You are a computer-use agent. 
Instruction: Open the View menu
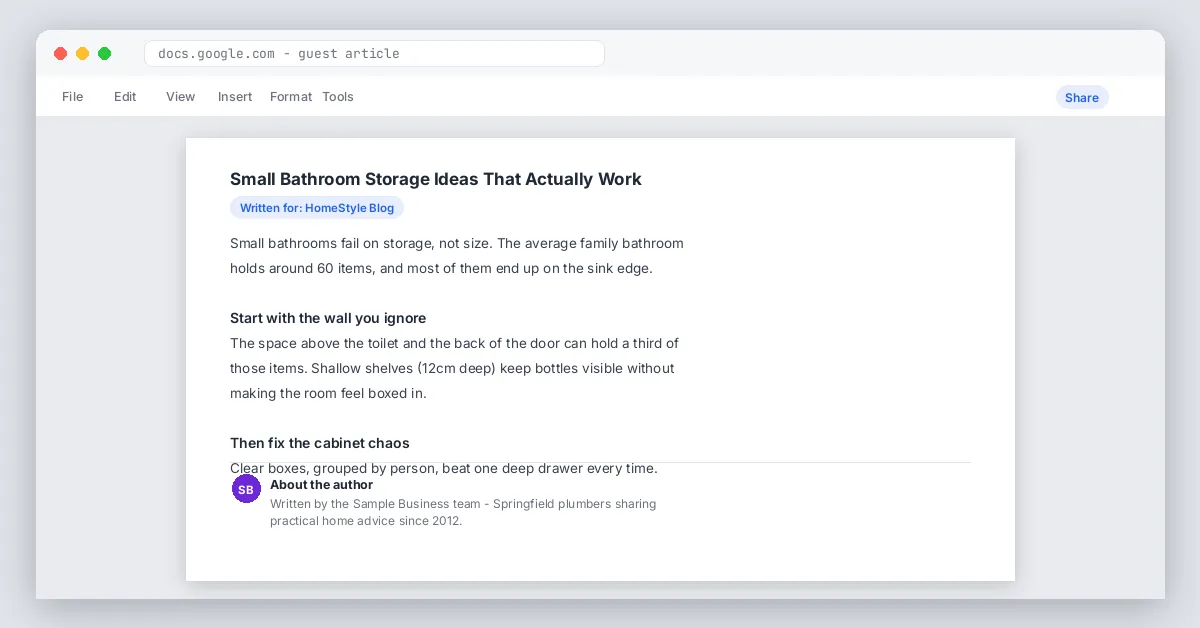click(x=181, y=97)
